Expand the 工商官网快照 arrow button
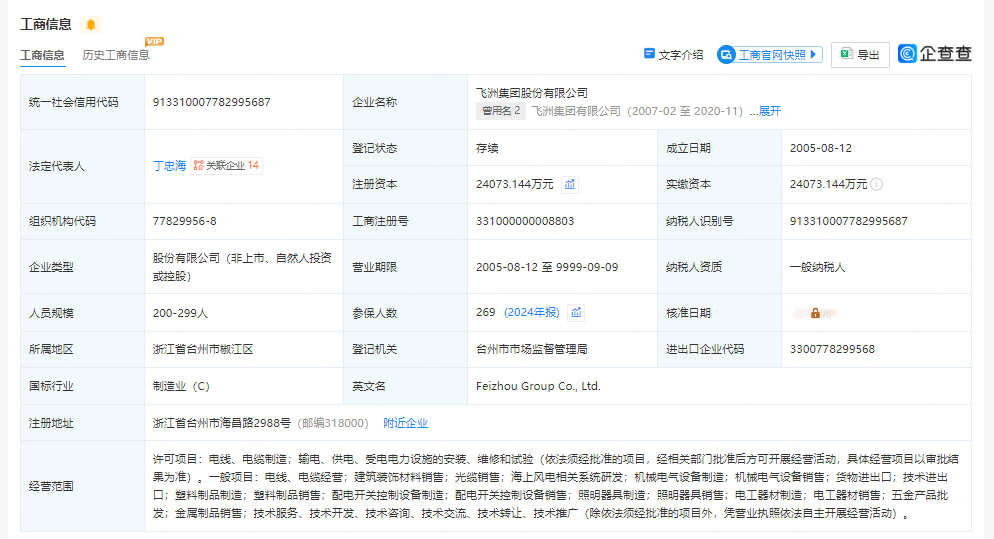 click(x=814, y=54)
